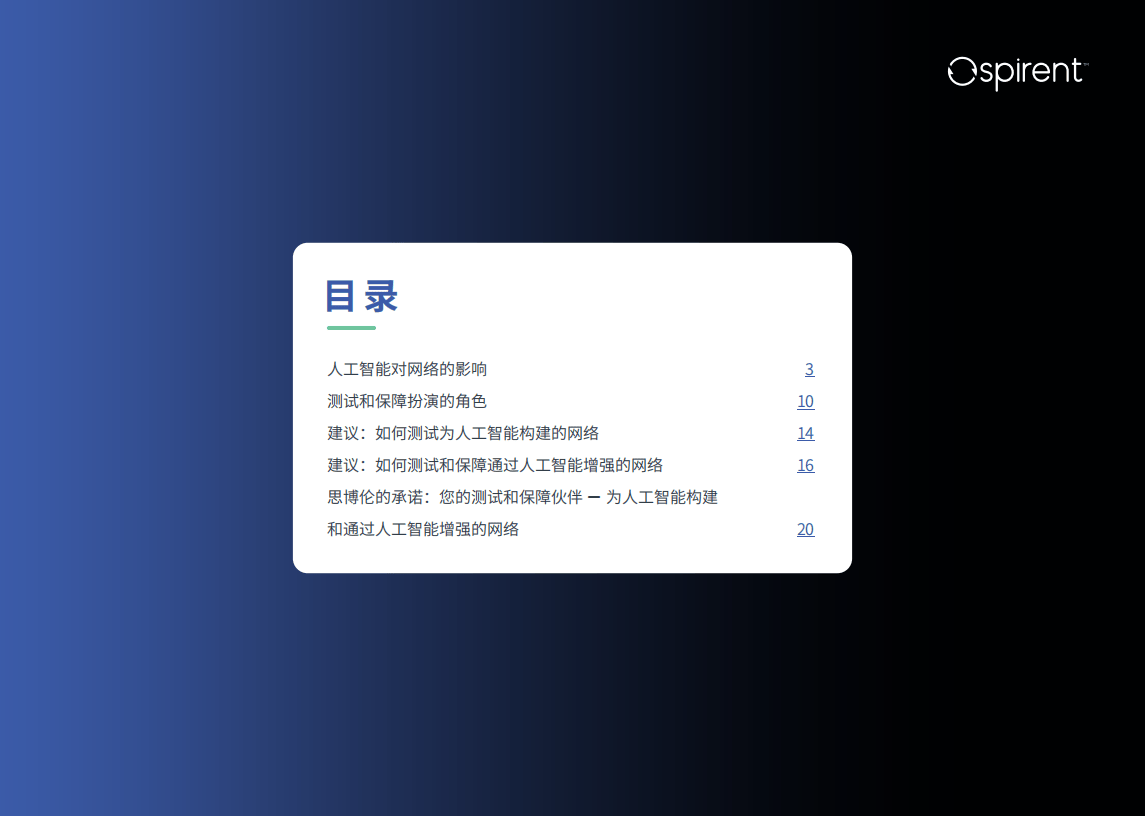
Task: Select entry 建议：如何测试为人工智能构建的网络
Action: 463,433
